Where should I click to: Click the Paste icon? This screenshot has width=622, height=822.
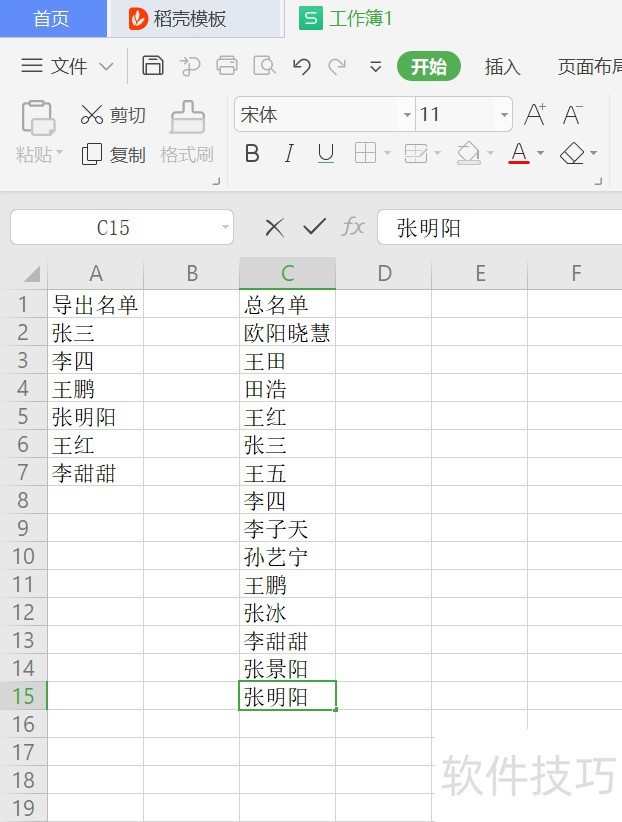(x=38, y=118)
